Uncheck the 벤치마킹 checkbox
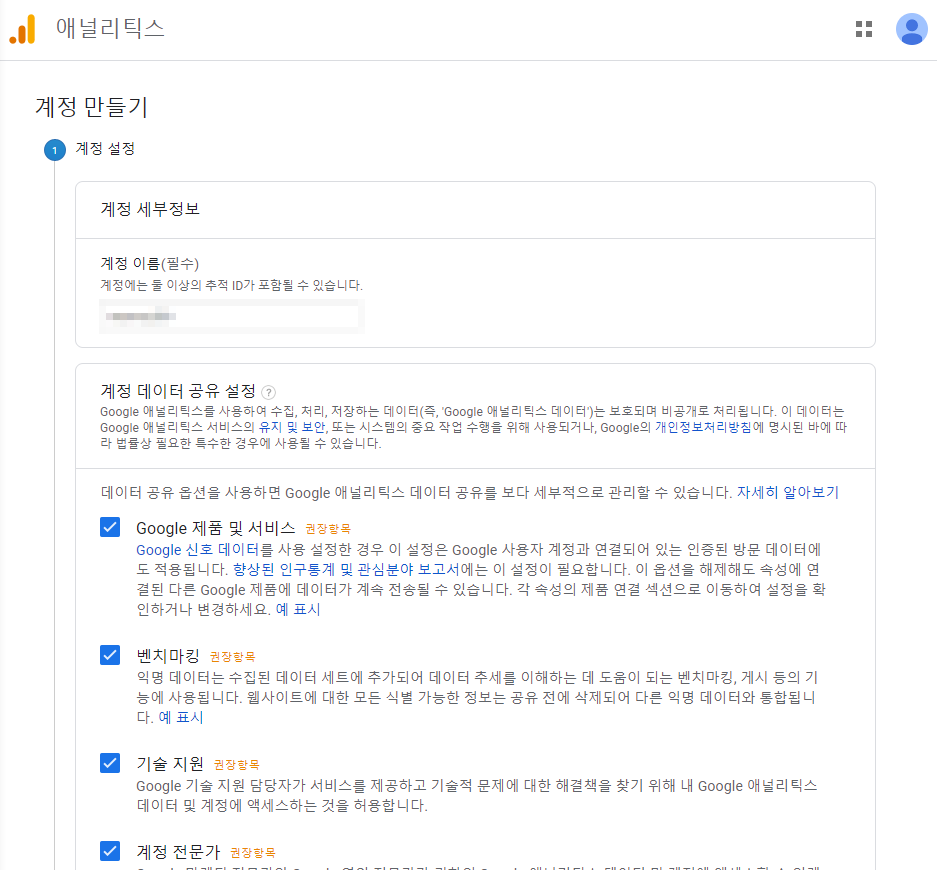This screenshot has height=870, width=937. point(110,655)
